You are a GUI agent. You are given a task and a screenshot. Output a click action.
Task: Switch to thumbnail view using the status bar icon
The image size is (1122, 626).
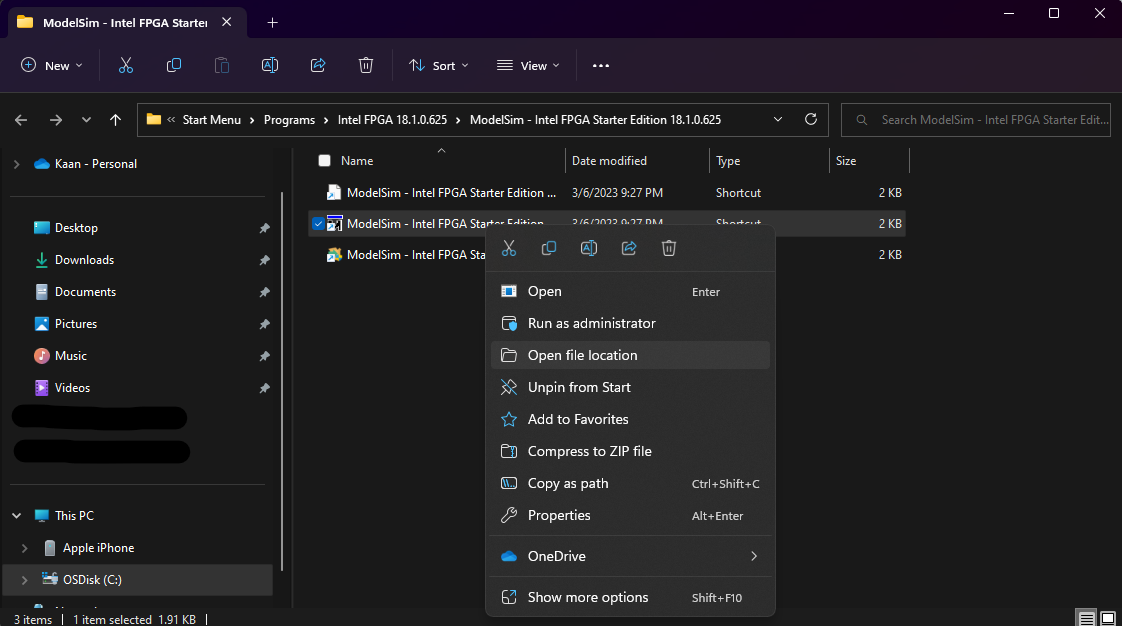click(1108, 618)
